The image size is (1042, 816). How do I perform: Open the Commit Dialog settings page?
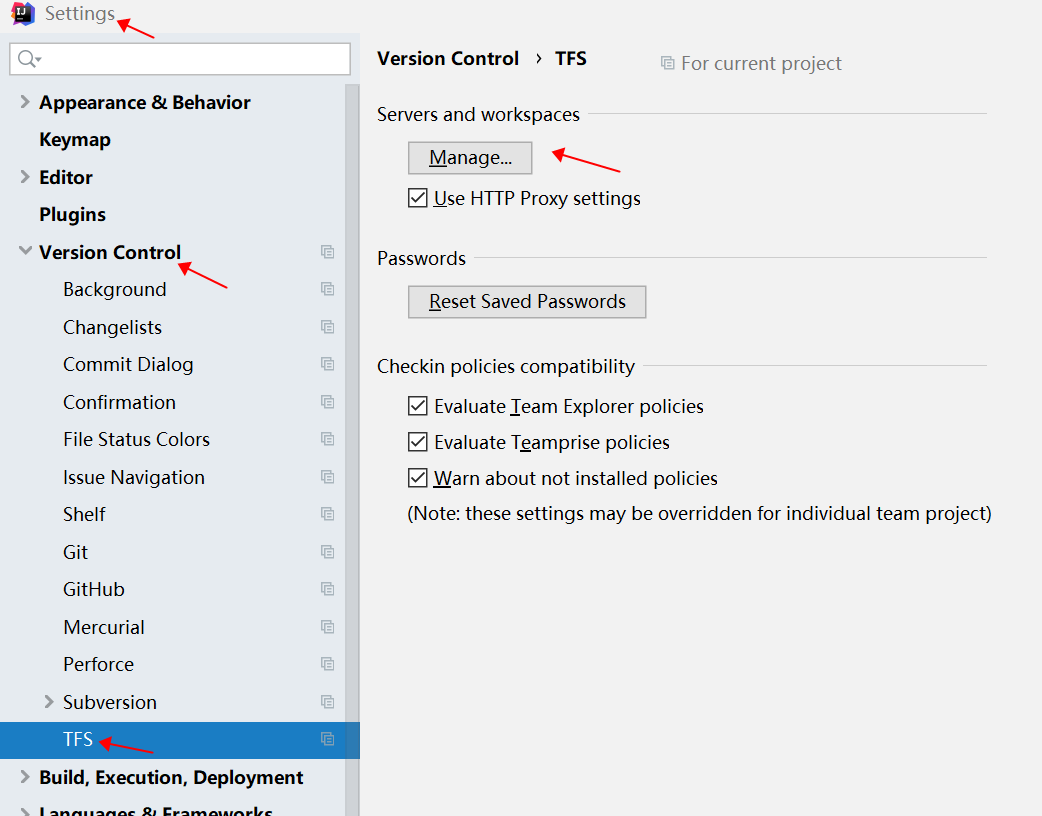[128, 364]
